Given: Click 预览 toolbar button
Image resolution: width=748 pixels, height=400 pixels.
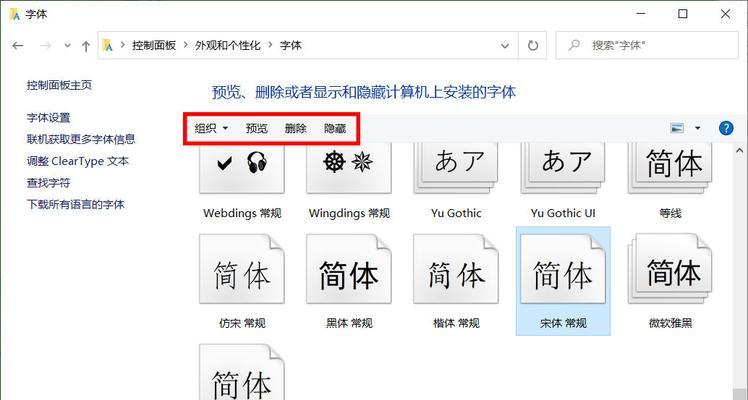Looking at the screenshot, I should click(257, 128).
